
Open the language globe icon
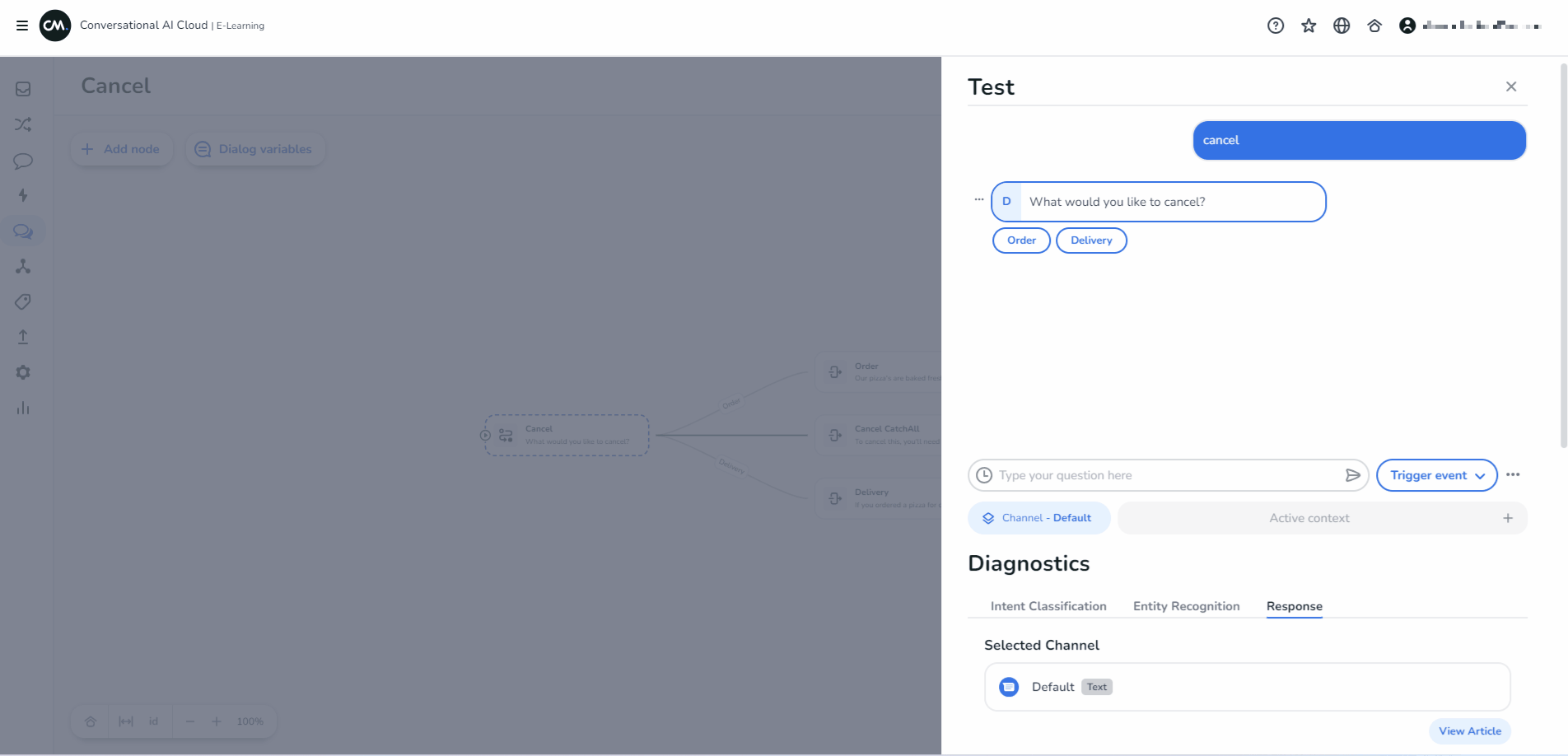click(x=1342, y=26)
